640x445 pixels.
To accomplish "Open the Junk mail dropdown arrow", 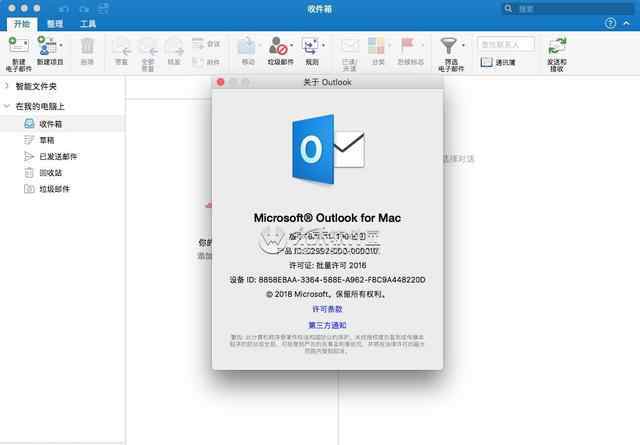I will (x=292, y=45).
